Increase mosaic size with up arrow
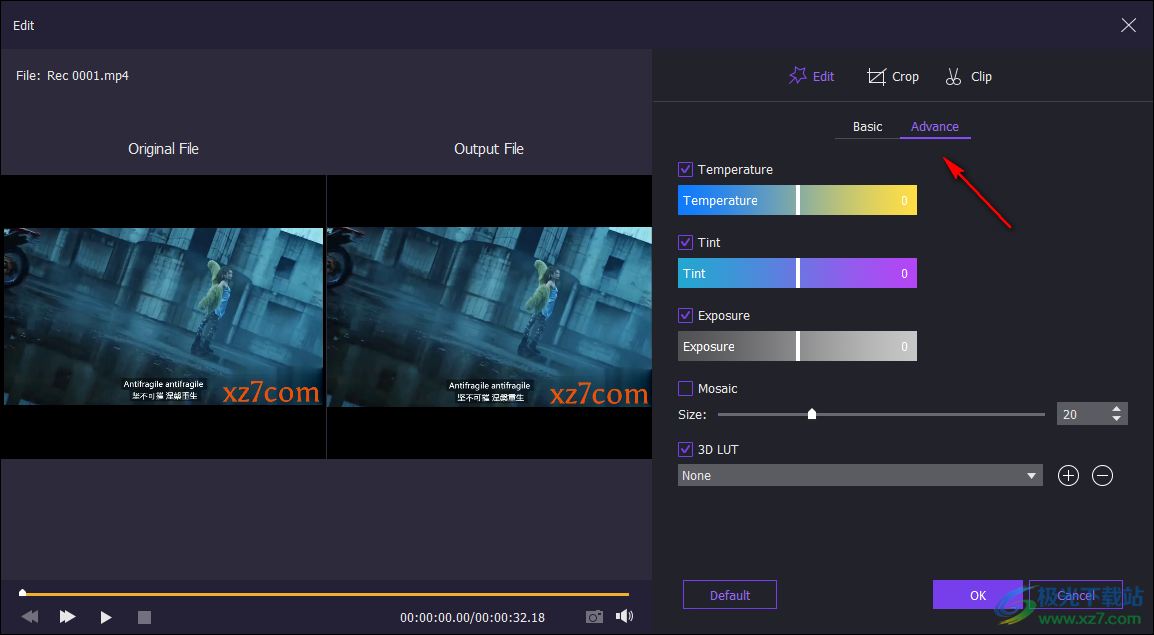Image resolution: width=1154 pixels, height=635 pixels. pos(1116,409)
